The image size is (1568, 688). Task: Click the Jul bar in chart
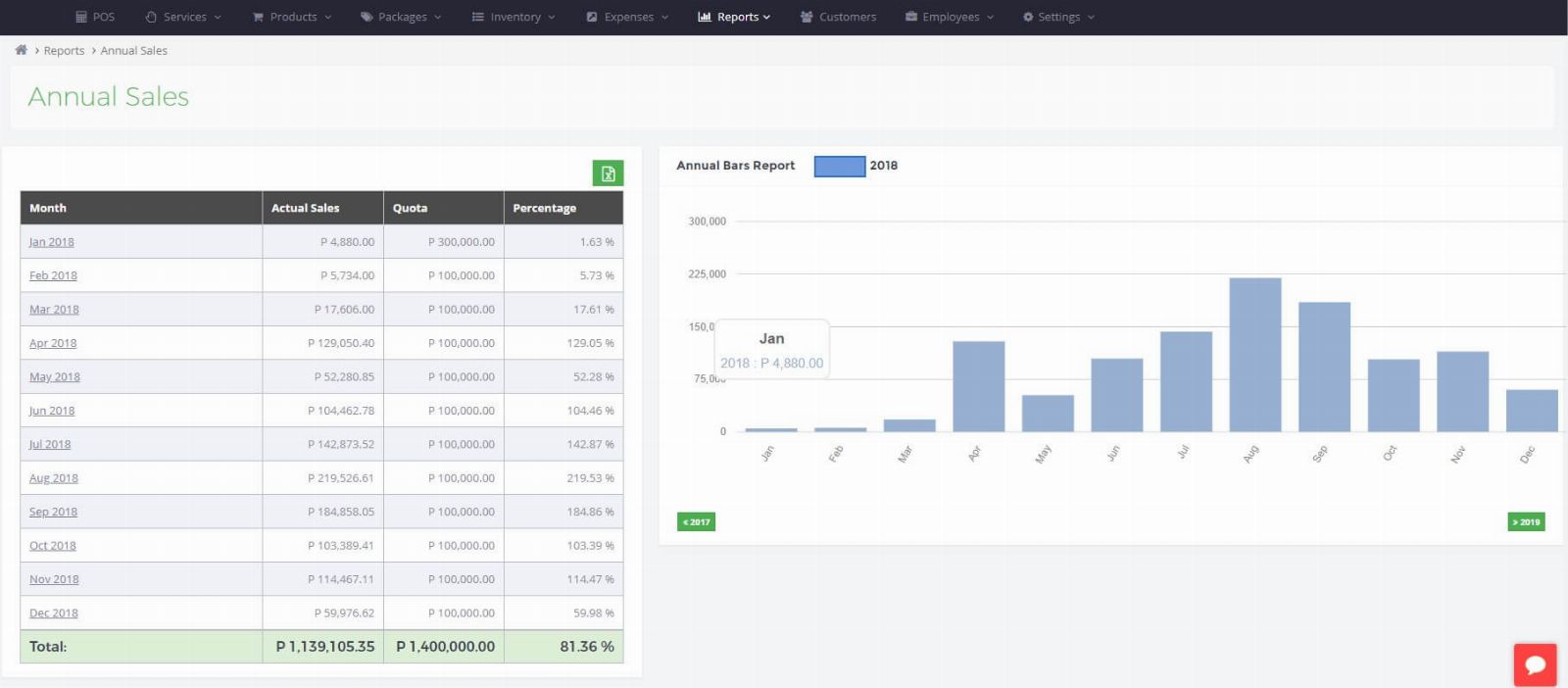[x=1186, y=381]
